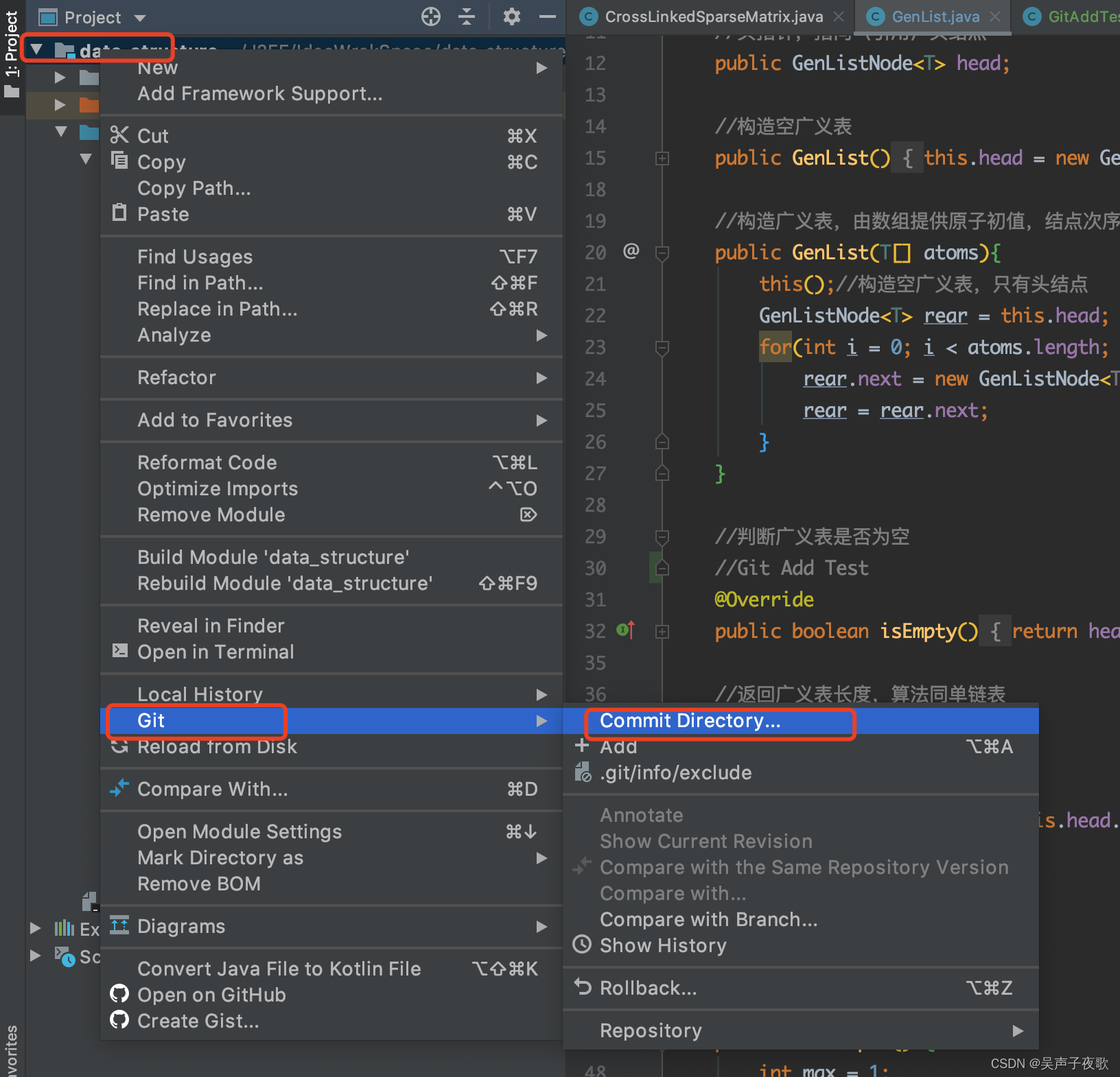The image size is (1120, 1077).
Task: Click line number 24 in the gutter
Action: coord(595,379)
